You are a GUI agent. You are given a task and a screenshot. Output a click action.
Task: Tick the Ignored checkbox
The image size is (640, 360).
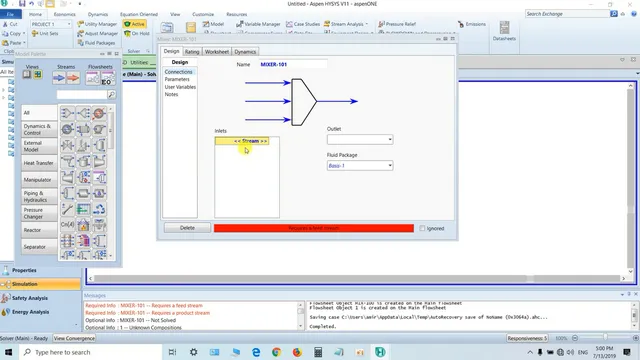click(x=422, y=228)
